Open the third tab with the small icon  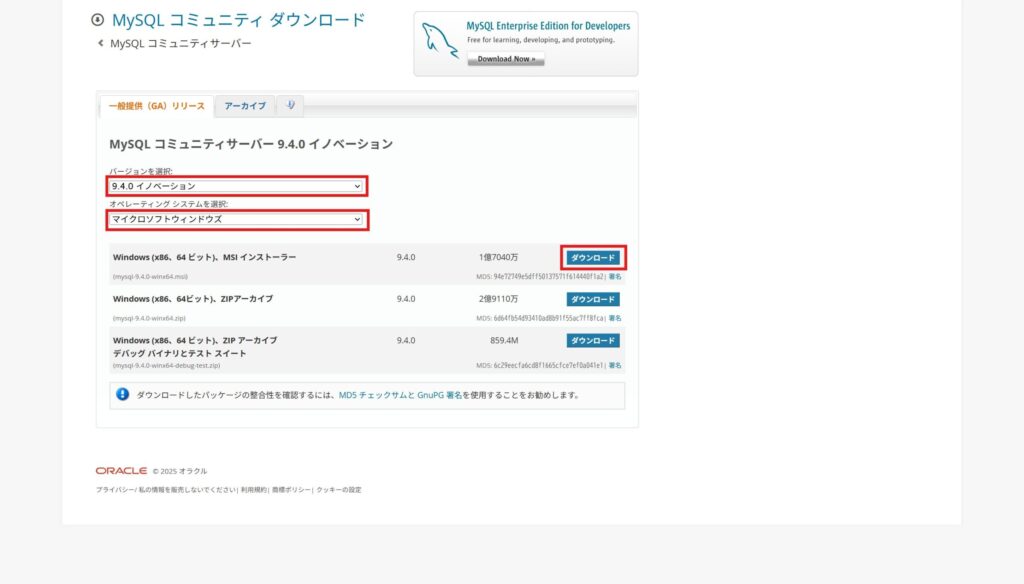290,105
